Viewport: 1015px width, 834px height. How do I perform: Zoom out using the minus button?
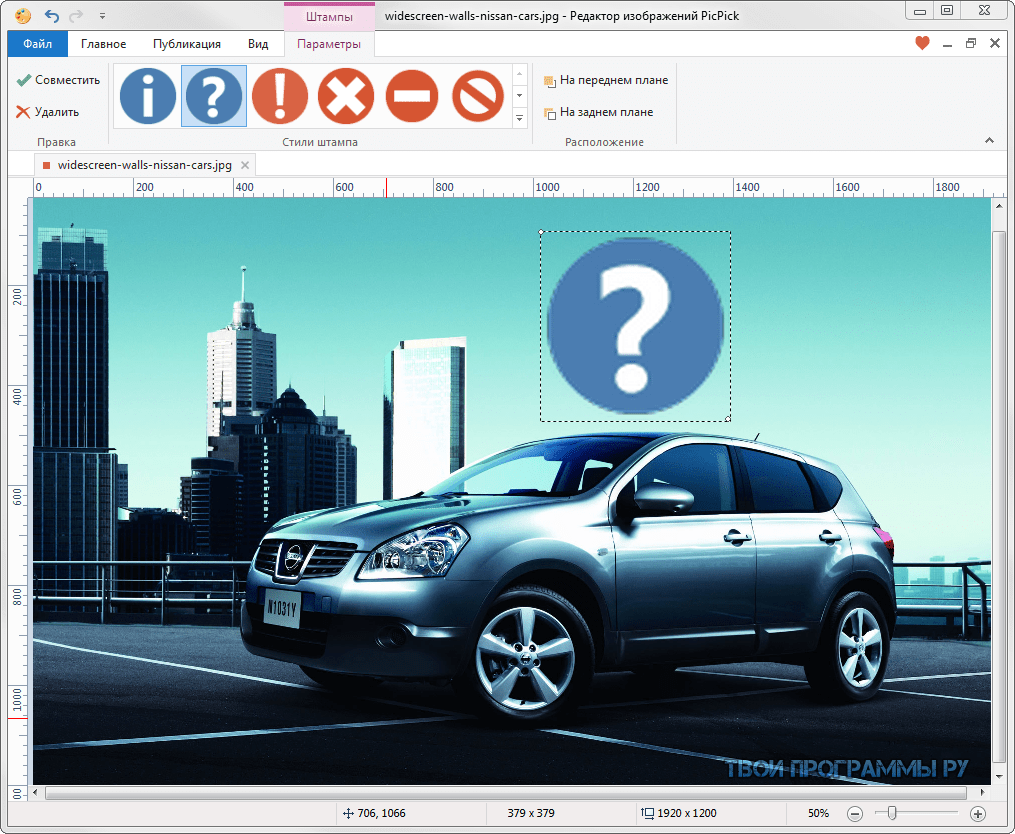[x=855, y=814]
